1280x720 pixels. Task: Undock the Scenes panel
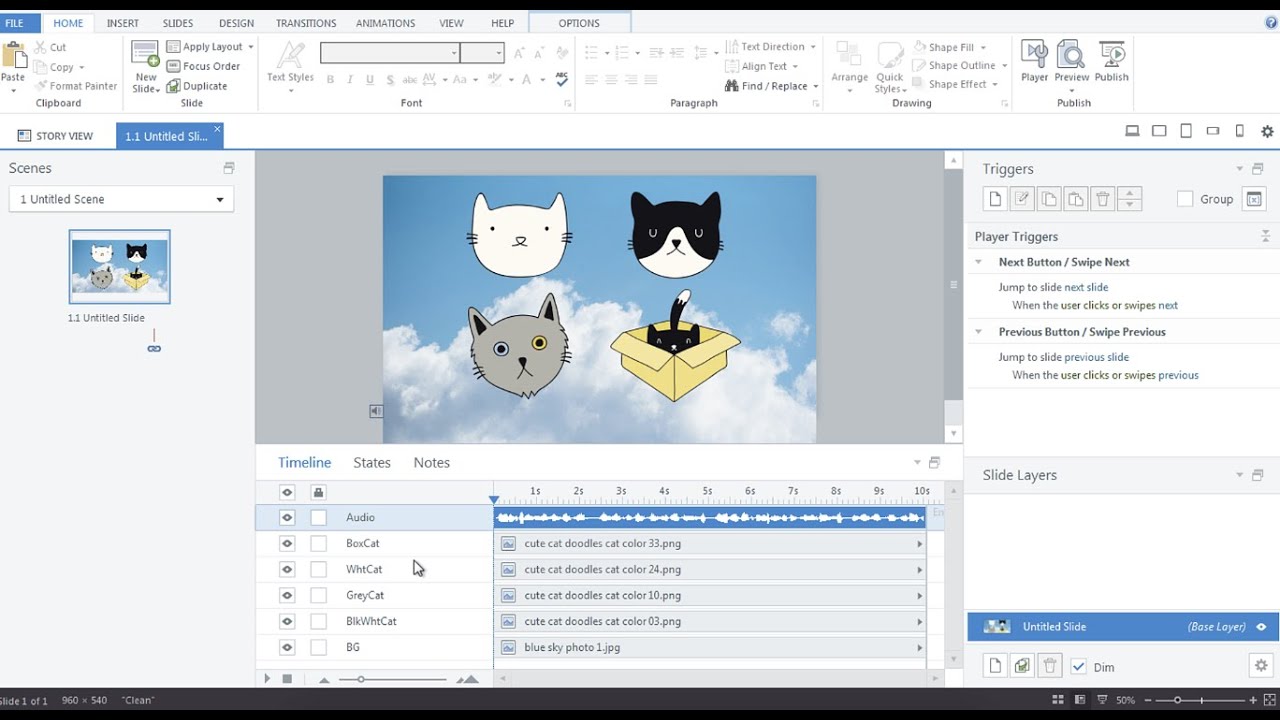click(229, 168)
